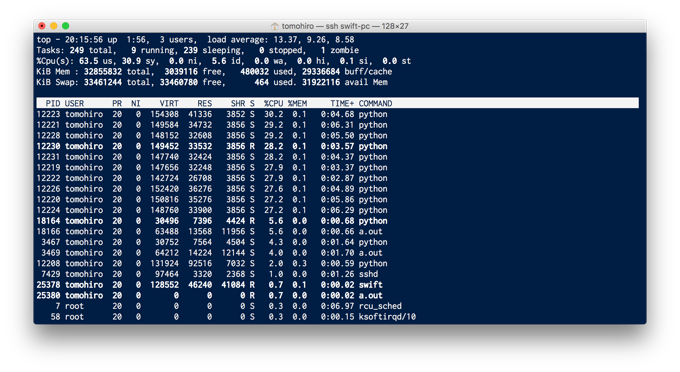Click the home folder icon in title bar
Image resolution: width=680 pixels, height=372 pixels.
tap(275, 26)
